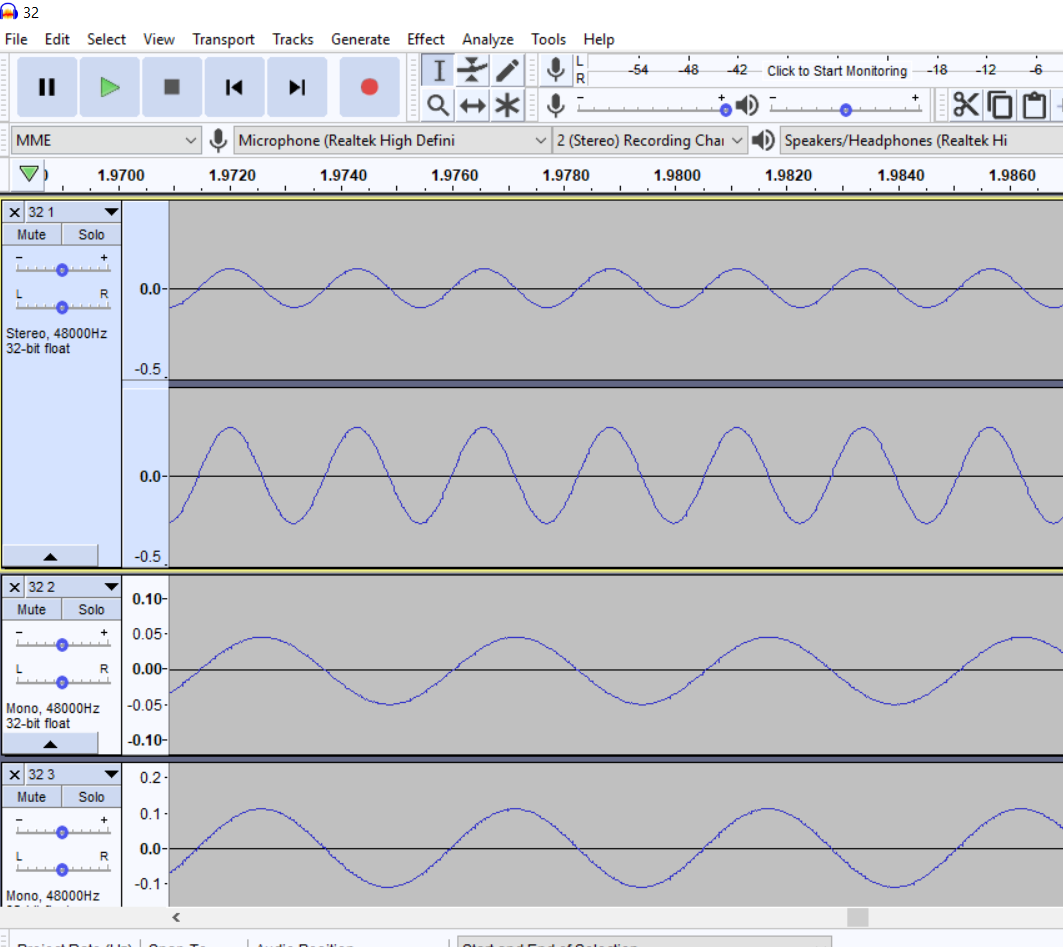
Task: Open the Recording Channels dropdown
Action: coord(649,140)
